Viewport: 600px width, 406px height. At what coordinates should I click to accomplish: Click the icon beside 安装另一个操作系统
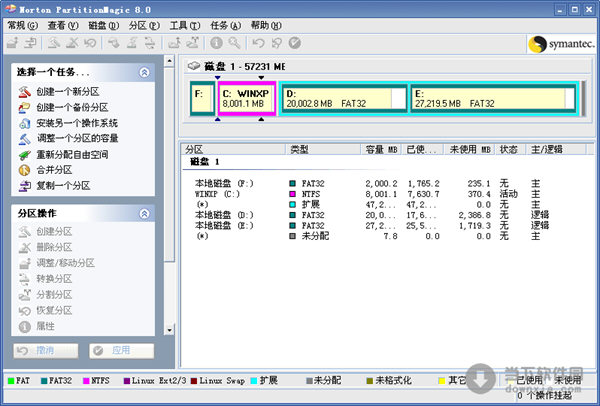pos(24,123)
